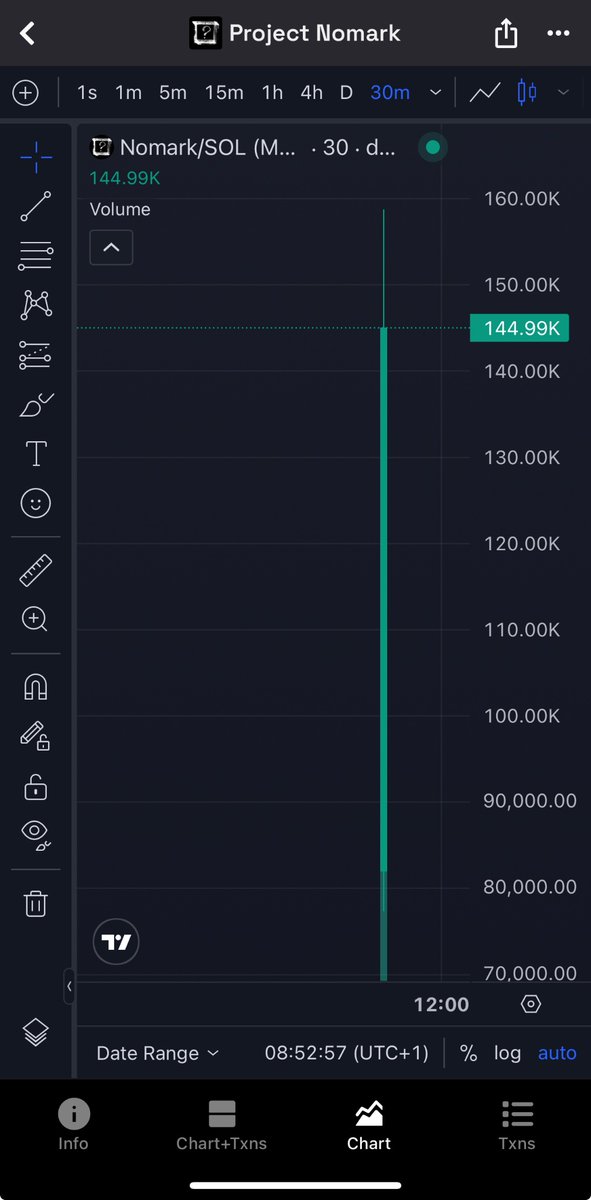Expand the Date Range dropdown
Screen dimensions: 591x1200
157,1053
